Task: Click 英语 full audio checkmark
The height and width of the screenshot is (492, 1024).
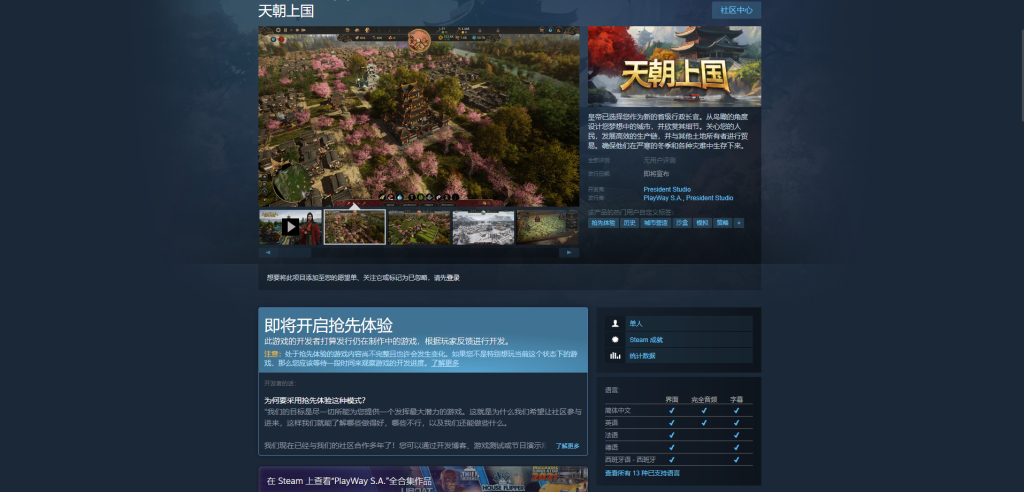Action: click(x=704, y=423)
